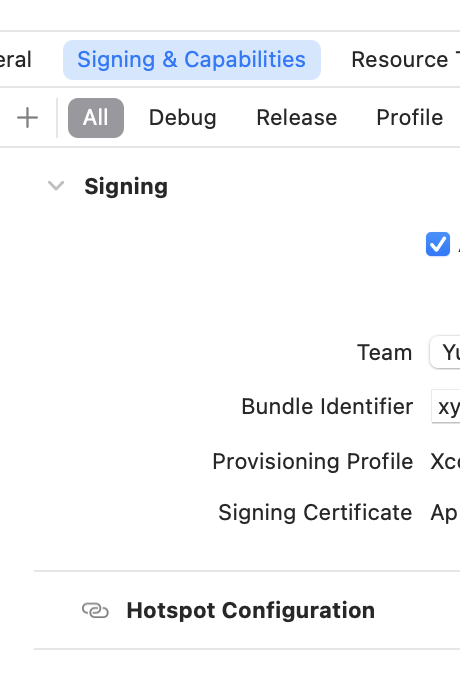Click the Team label
The height and width of the screenshot is (700, 460).
(x=385, y=353)
